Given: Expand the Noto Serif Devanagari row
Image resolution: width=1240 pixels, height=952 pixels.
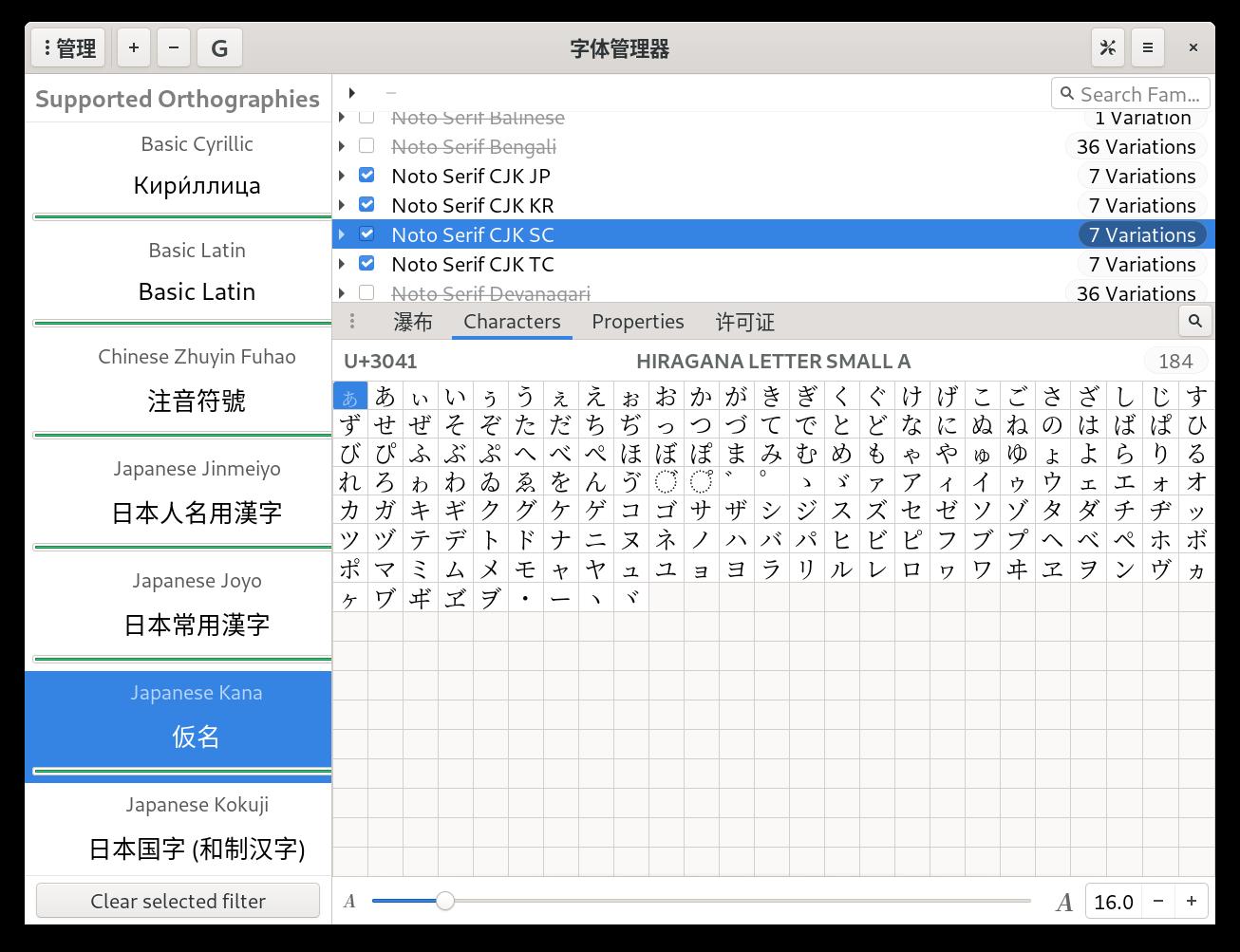Looking at the screenshot, I should click(x=342, y=293).
